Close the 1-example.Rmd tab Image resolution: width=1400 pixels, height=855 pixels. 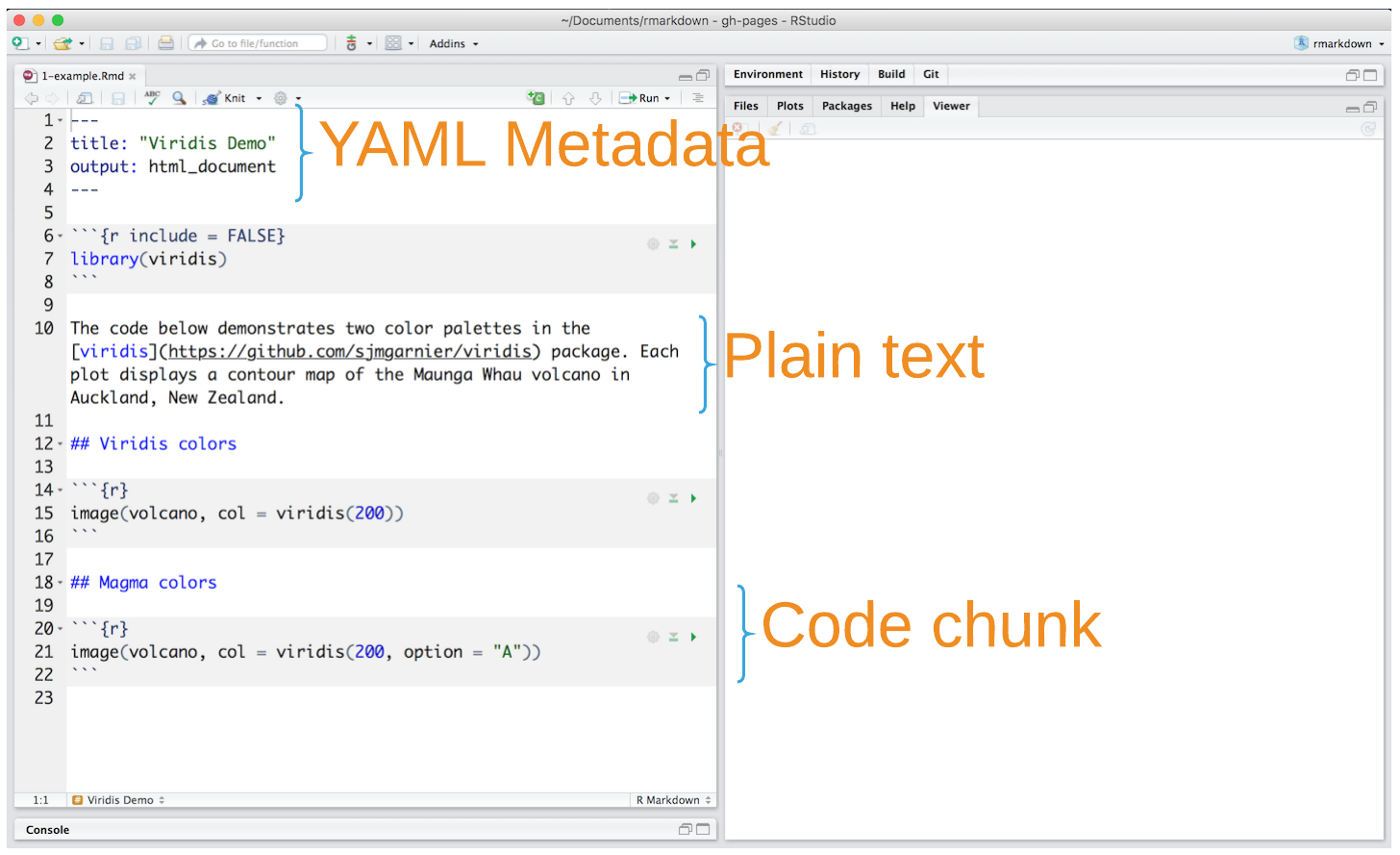click(x=133, y=77)
